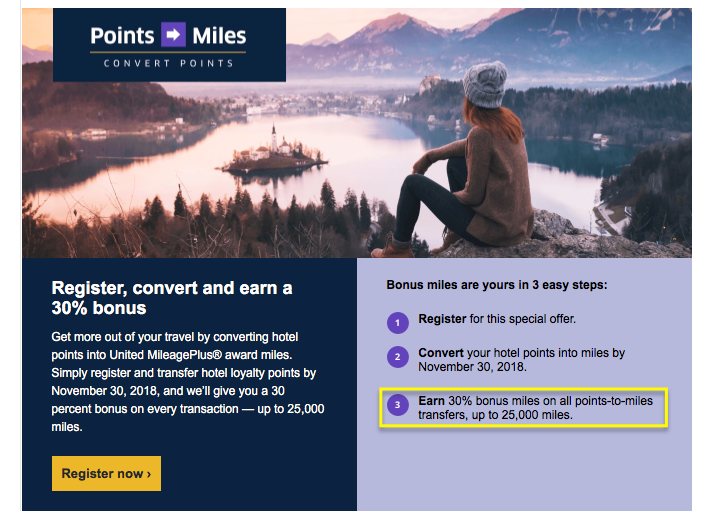Click the step 1 purple circle icon

pyautogui.click(x=397, y=323)
